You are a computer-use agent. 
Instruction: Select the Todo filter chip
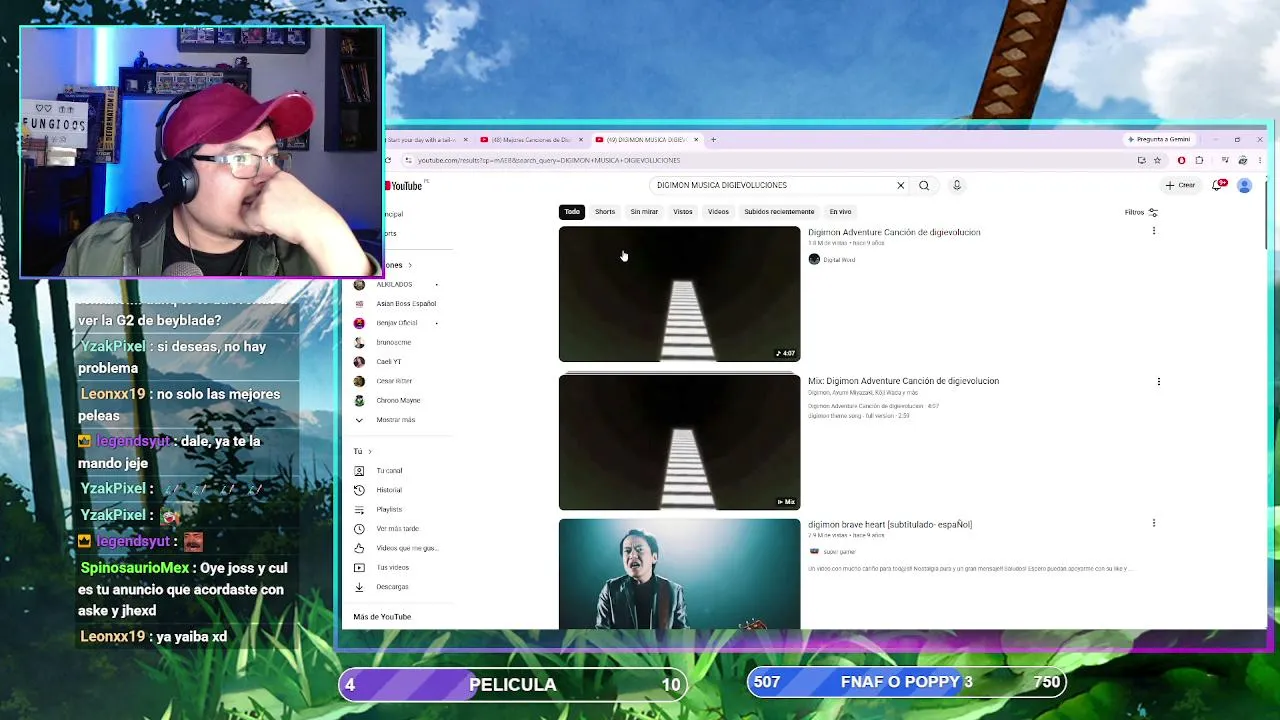[x=572, y=212]
